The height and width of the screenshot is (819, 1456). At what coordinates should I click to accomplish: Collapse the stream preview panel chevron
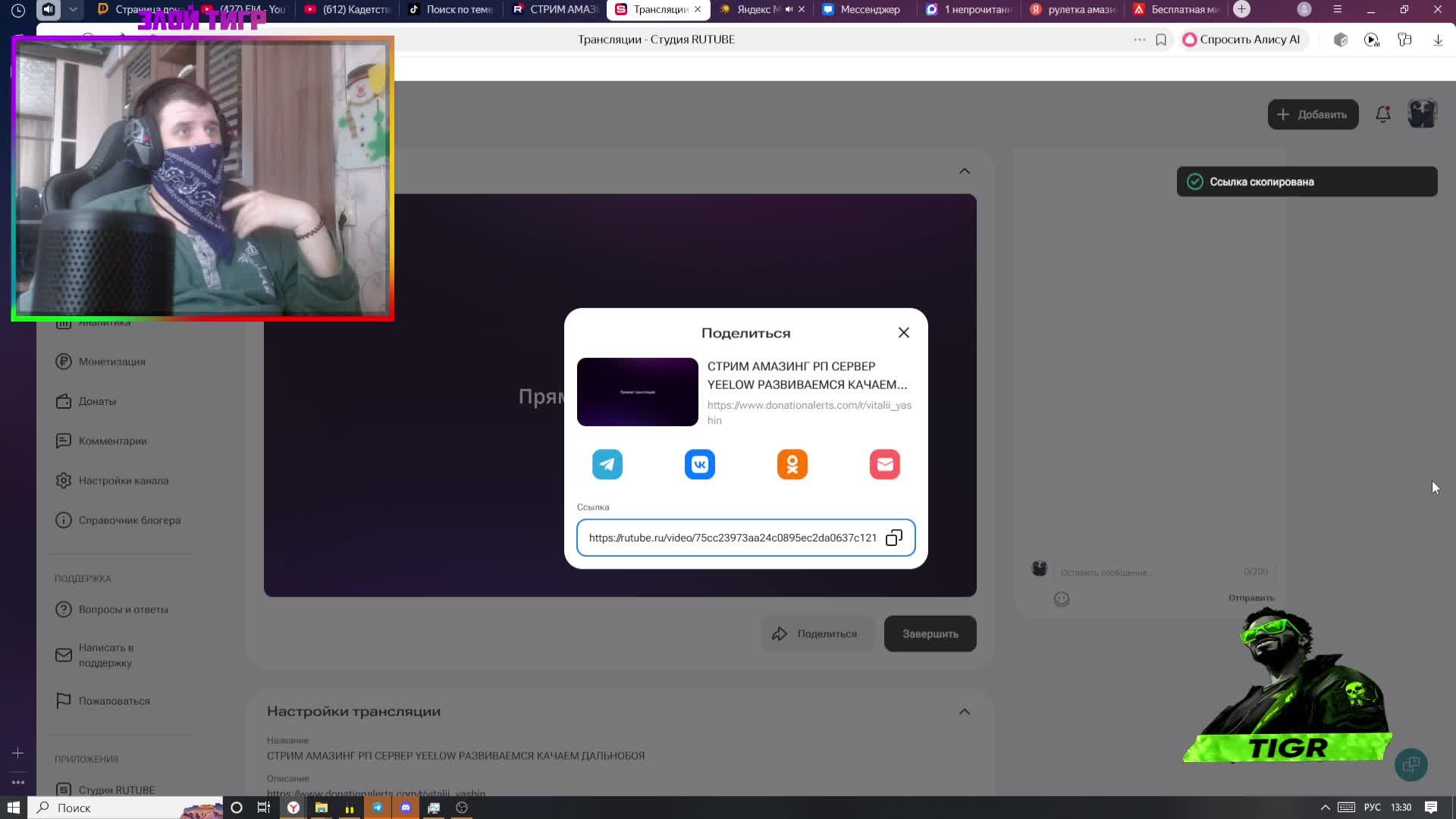(x=964, y=171)
